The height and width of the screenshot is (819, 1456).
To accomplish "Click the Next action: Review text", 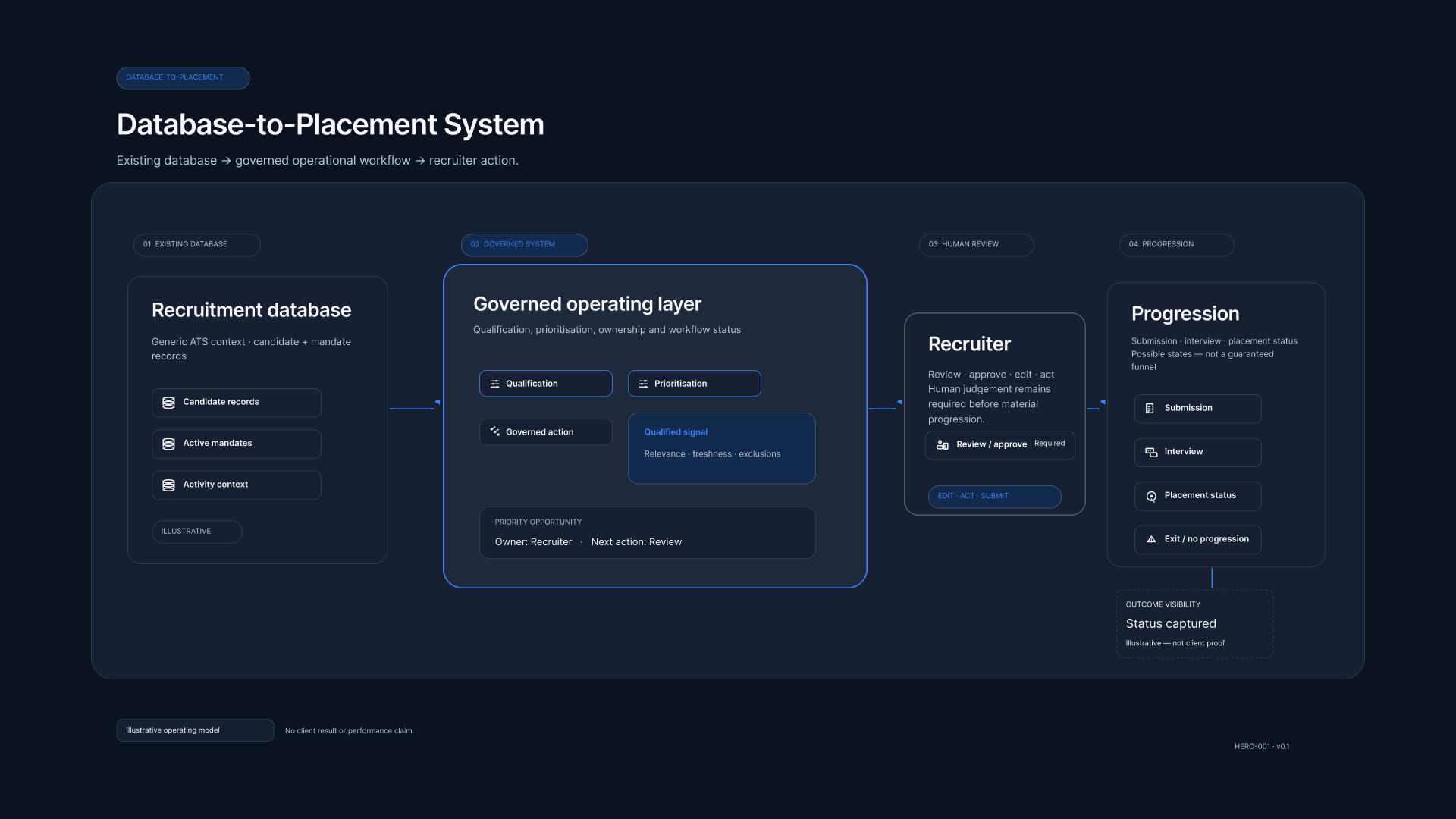I will [636, 542].
